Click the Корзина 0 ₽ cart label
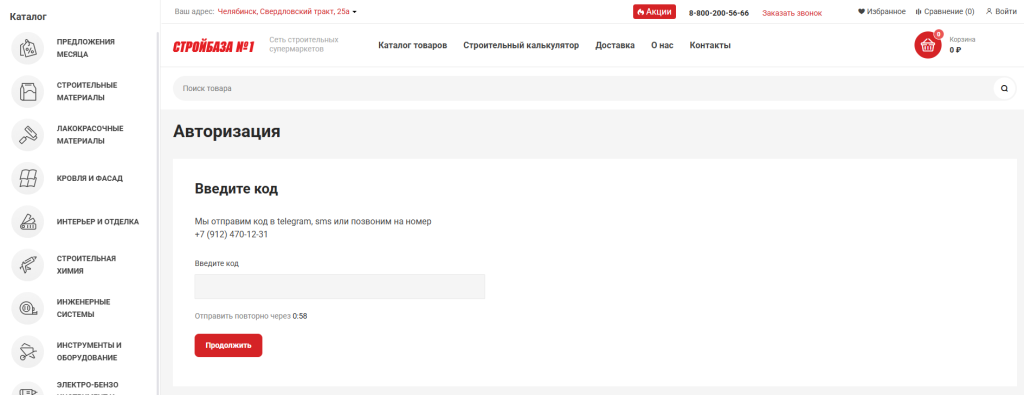This screenshot has height=395, width=1024. click(x=962, y=44)
